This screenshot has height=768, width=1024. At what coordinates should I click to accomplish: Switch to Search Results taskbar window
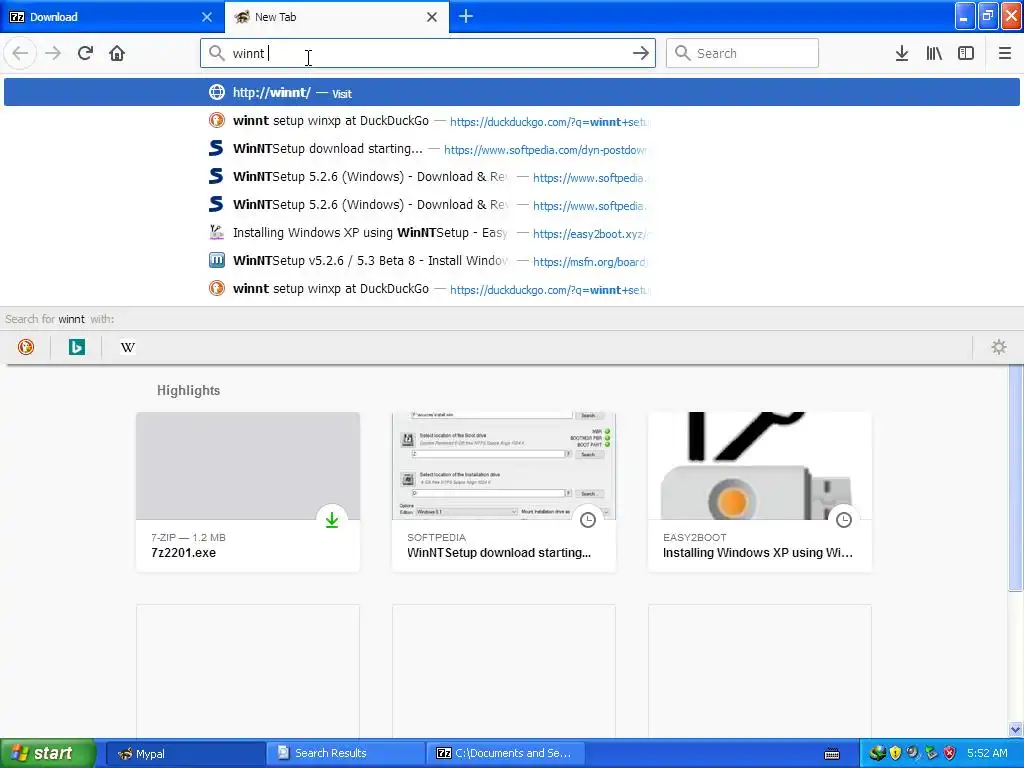click(x=345, y=754)
